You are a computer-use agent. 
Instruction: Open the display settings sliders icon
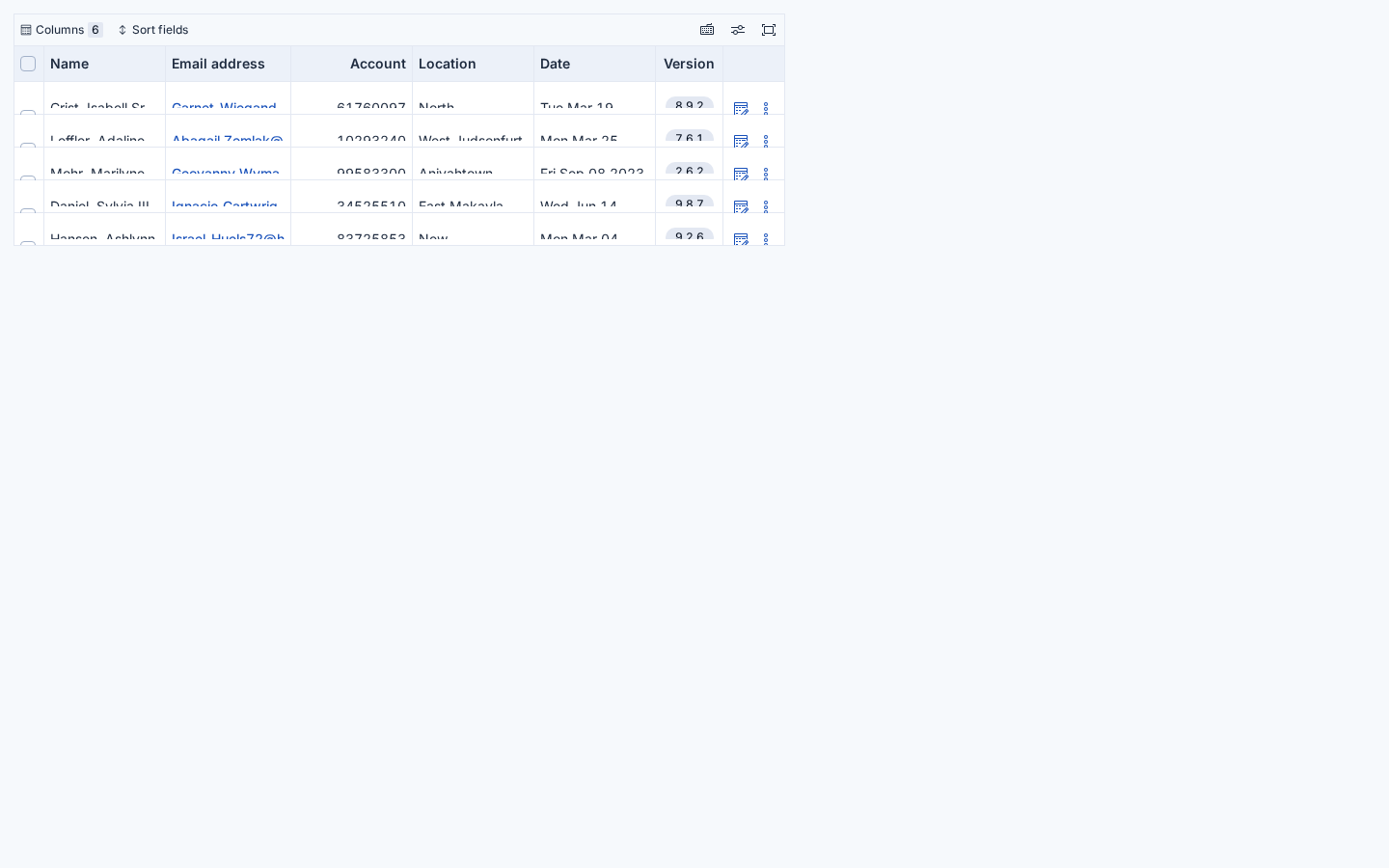[738, 30]
